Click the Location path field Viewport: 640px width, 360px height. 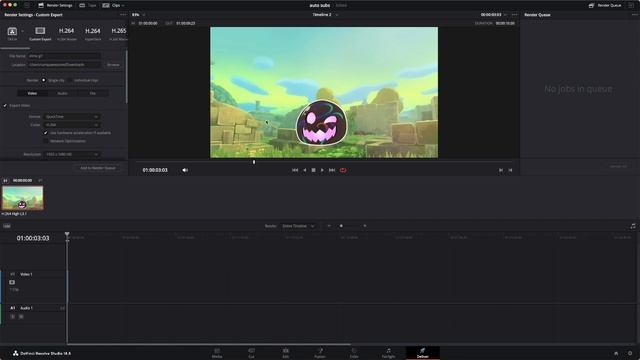coord(64,64)
